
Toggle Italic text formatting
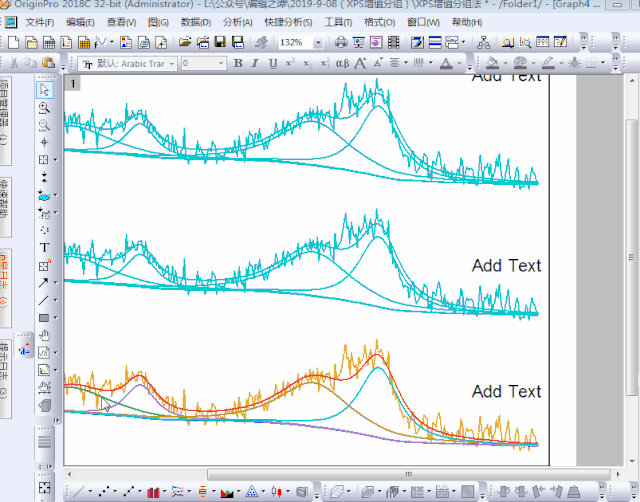pos(256,63)
